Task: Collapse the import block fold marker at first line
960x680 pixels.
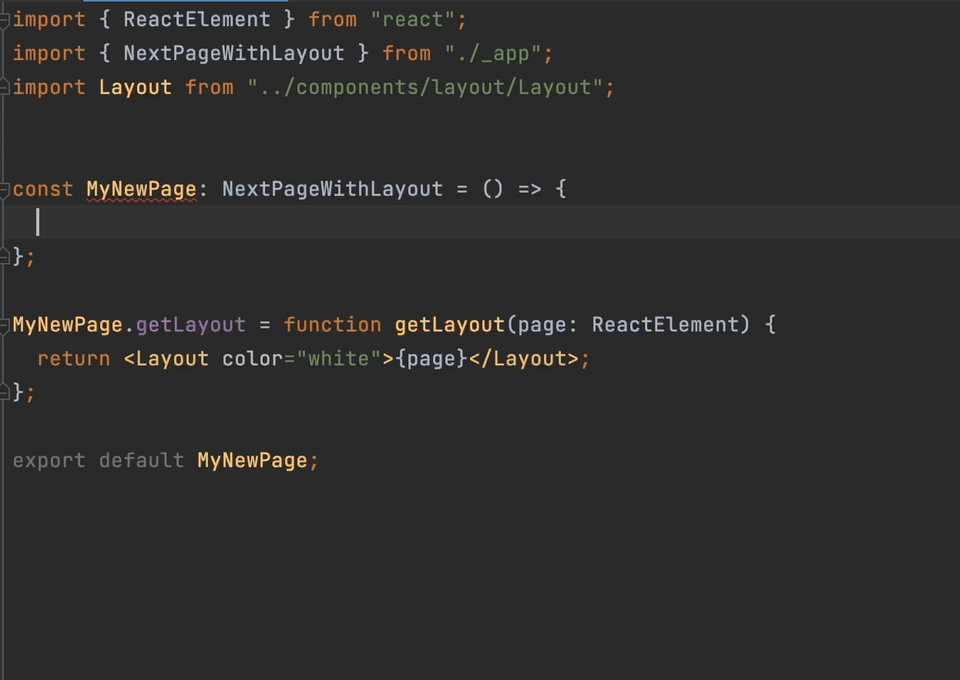Action: tap(4, 20)
